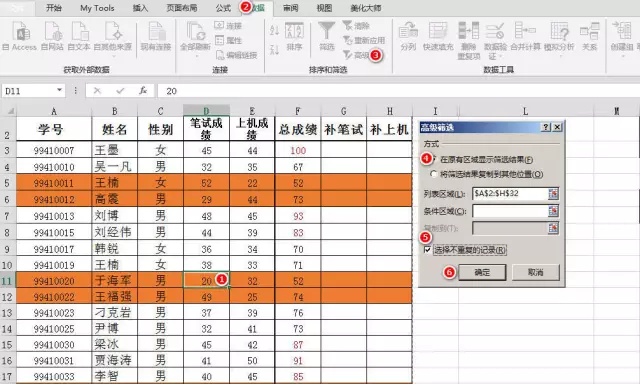Click the 确定 (OK) button
The image size is (640, 384).
click(482, 272)
